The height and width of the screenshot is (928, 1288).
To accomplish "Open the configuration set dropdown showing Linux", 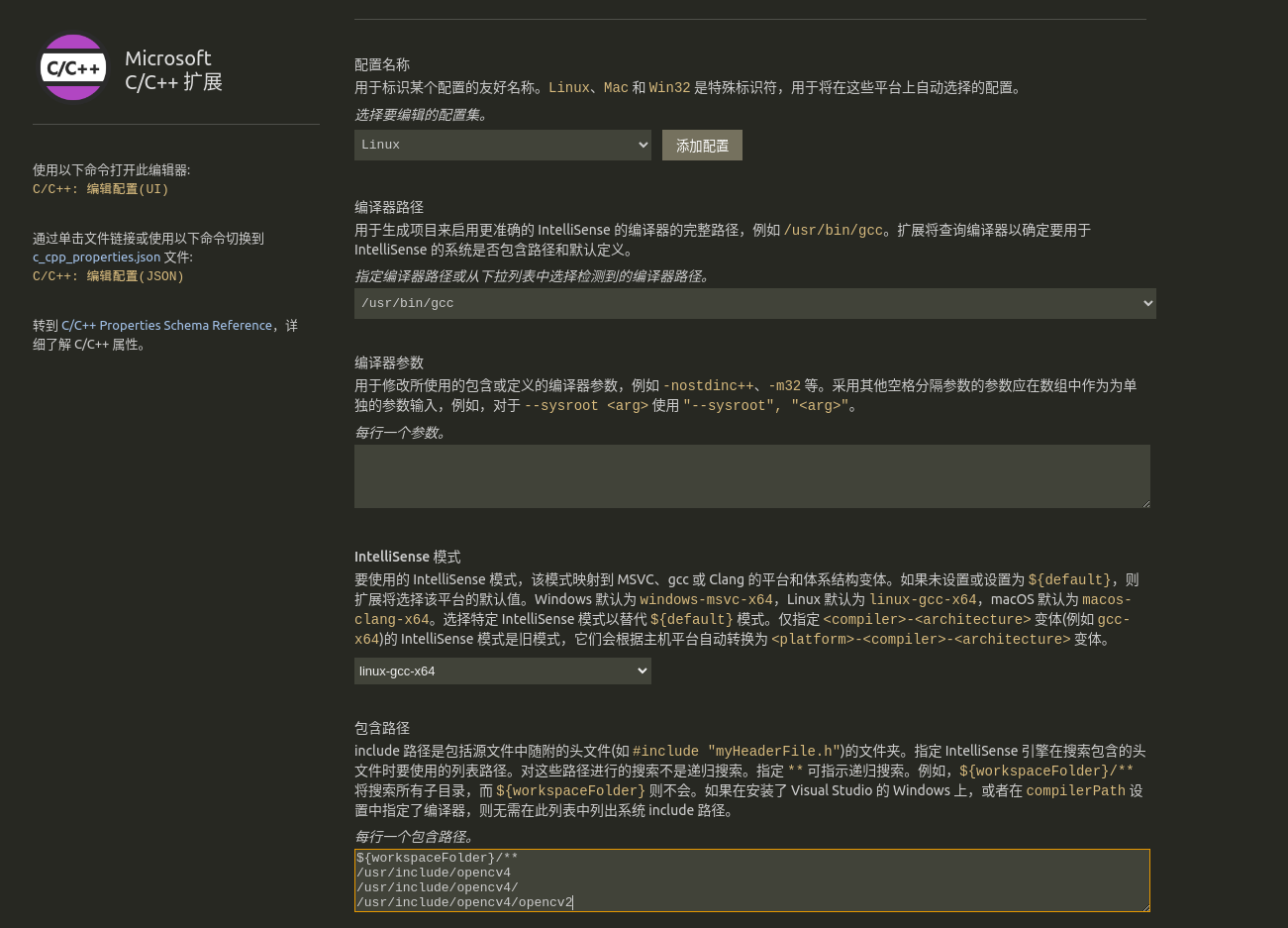I will click(x=502, y=145).
